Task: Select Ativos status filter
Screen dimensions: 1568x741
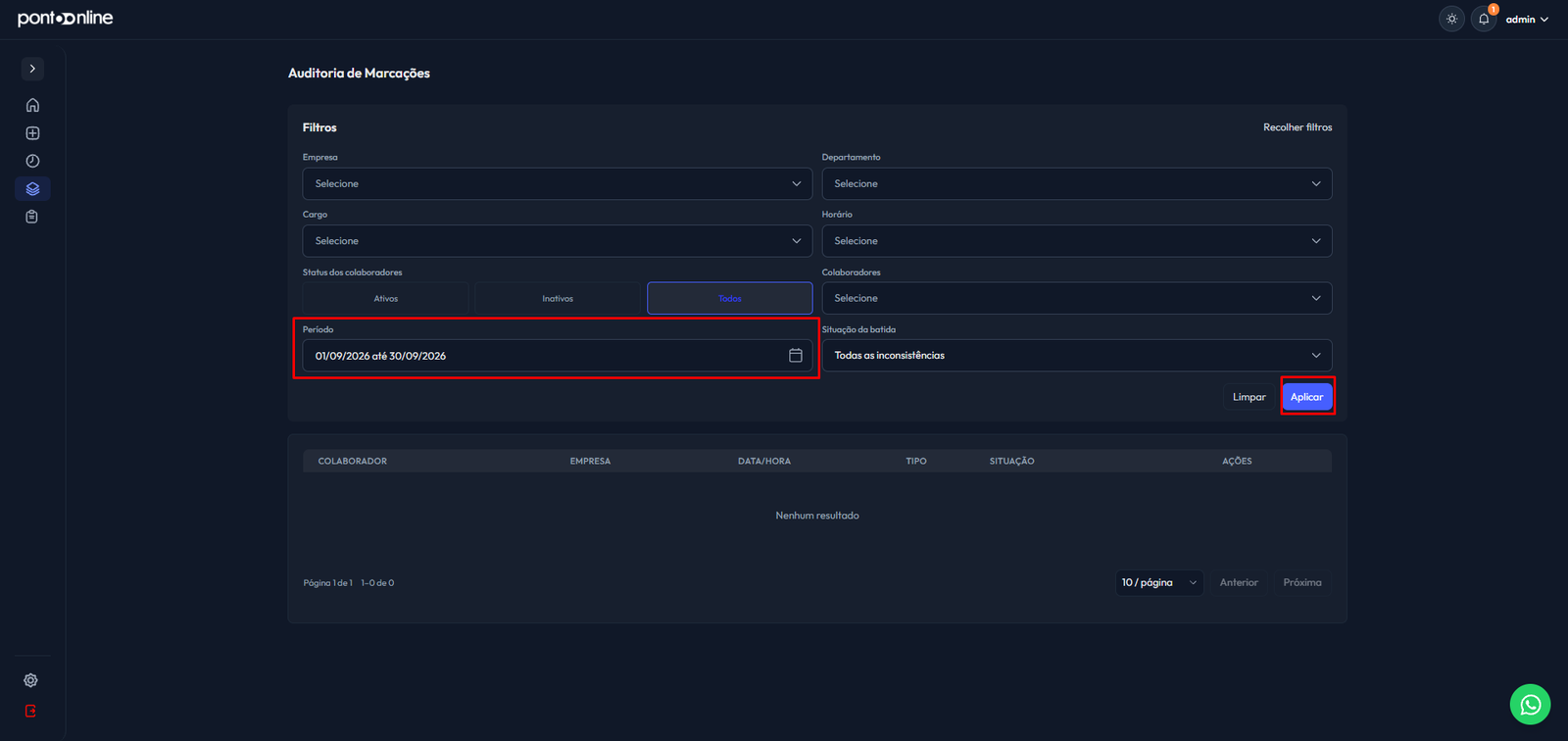Action: coord(385,298)
